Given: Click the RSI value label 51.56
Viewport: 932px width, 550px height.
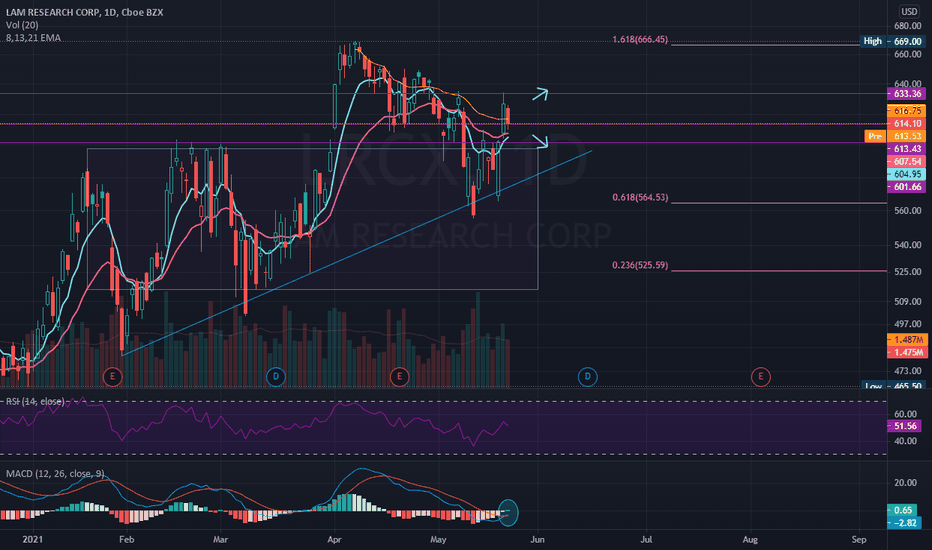Looking at the screenshot, I should (905, 426).
